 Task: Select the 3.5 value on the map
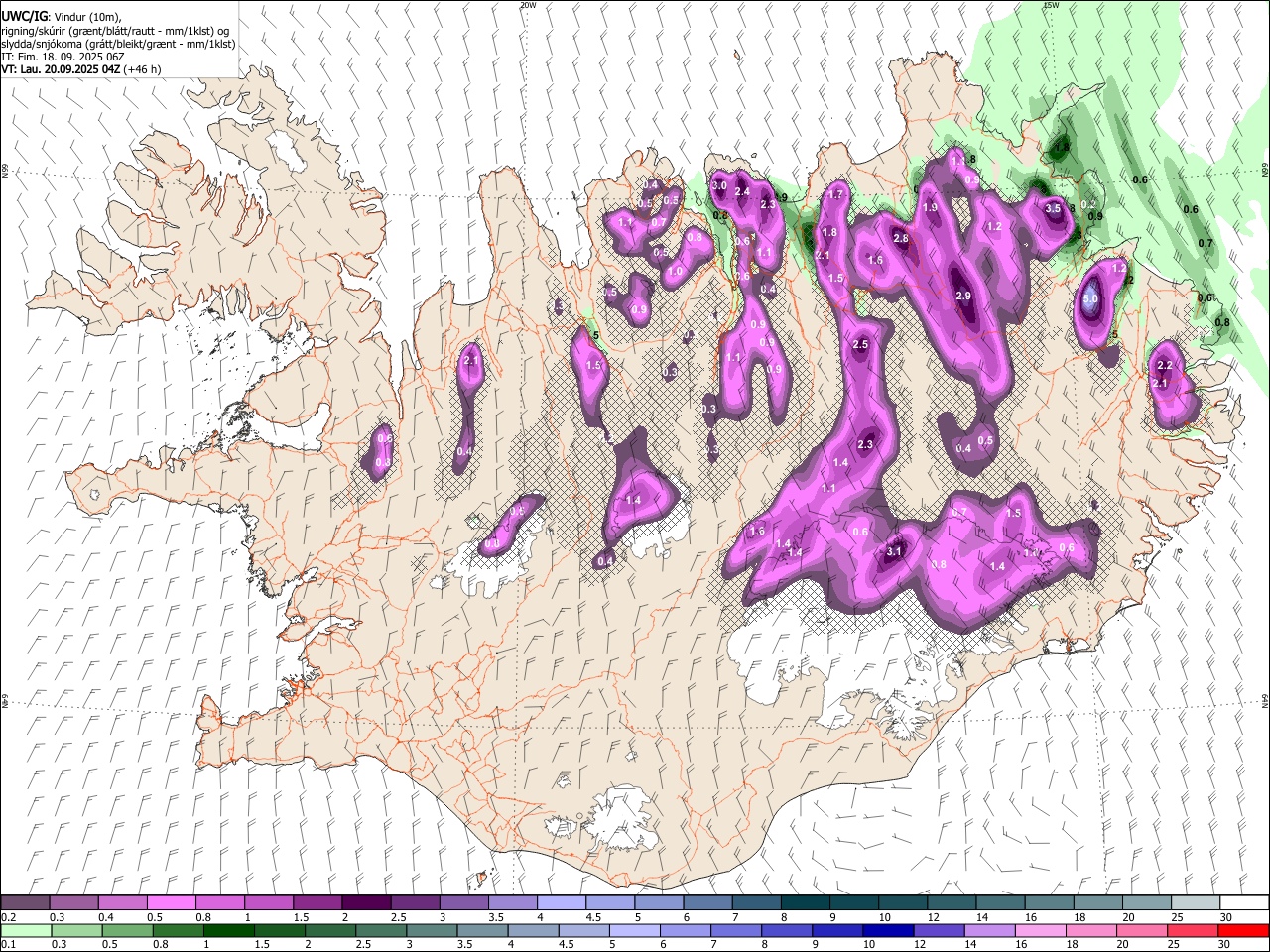[1053, 208]
